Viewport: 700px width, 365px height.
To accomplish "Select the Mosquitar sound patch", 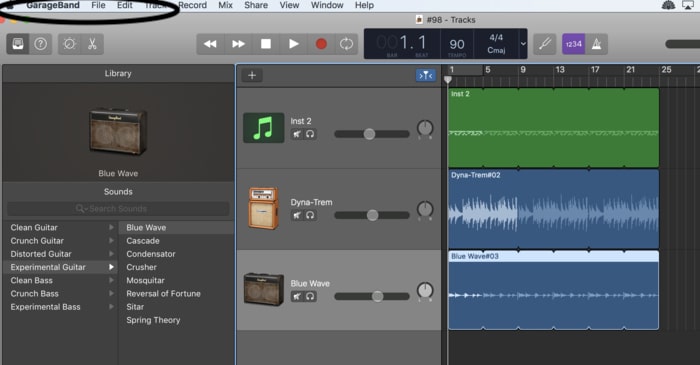I will (176, 281).
